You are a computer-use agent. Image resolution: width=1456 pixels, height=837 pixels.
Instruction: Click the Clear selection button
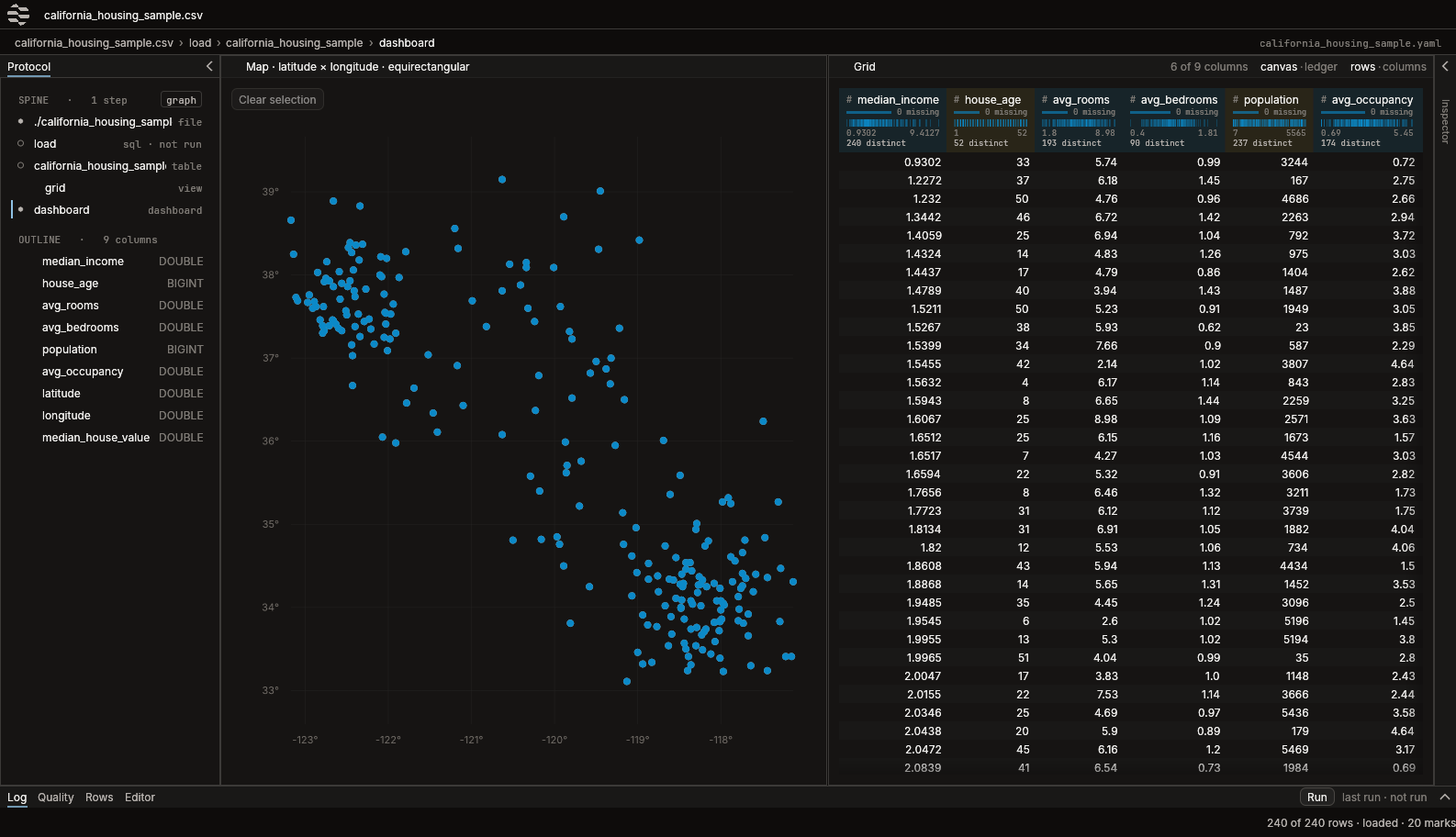coord(277,100)
